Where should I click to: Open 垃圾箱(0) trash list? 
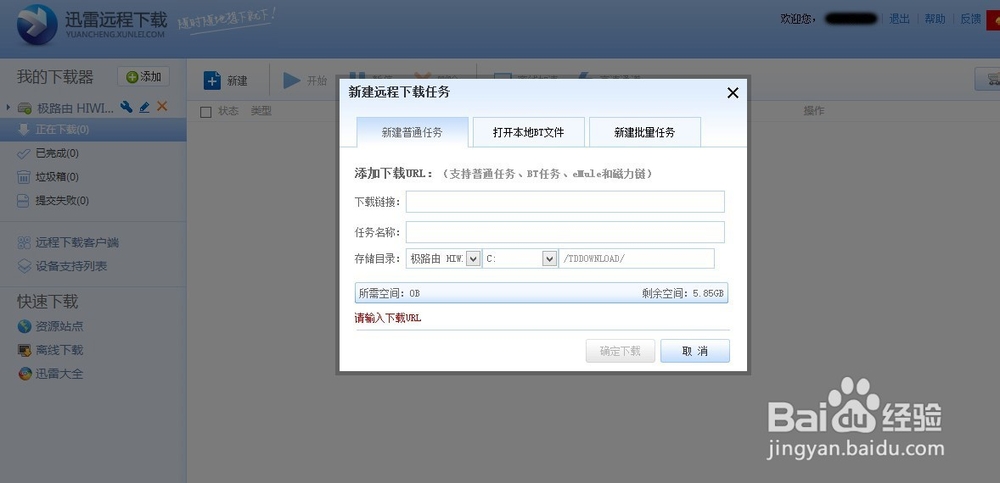click(57, 177)
